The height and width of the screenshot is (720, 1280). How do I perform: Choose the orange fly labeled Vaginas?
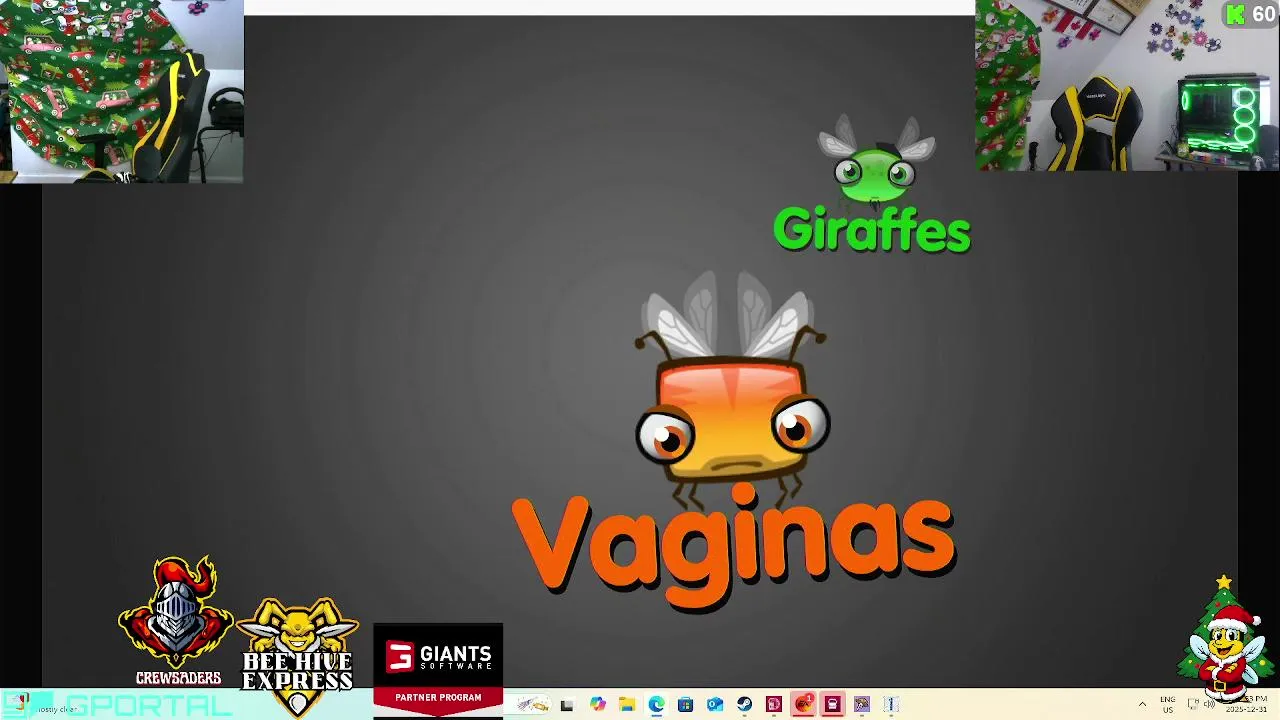click(733, 440)
